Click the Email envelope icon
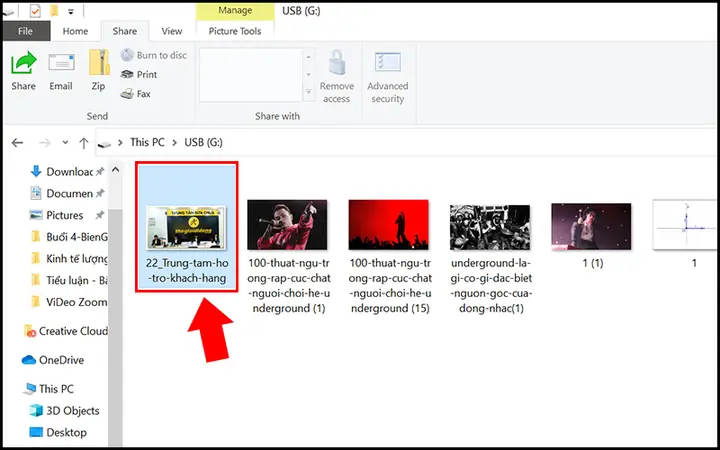 pos(61,62)
